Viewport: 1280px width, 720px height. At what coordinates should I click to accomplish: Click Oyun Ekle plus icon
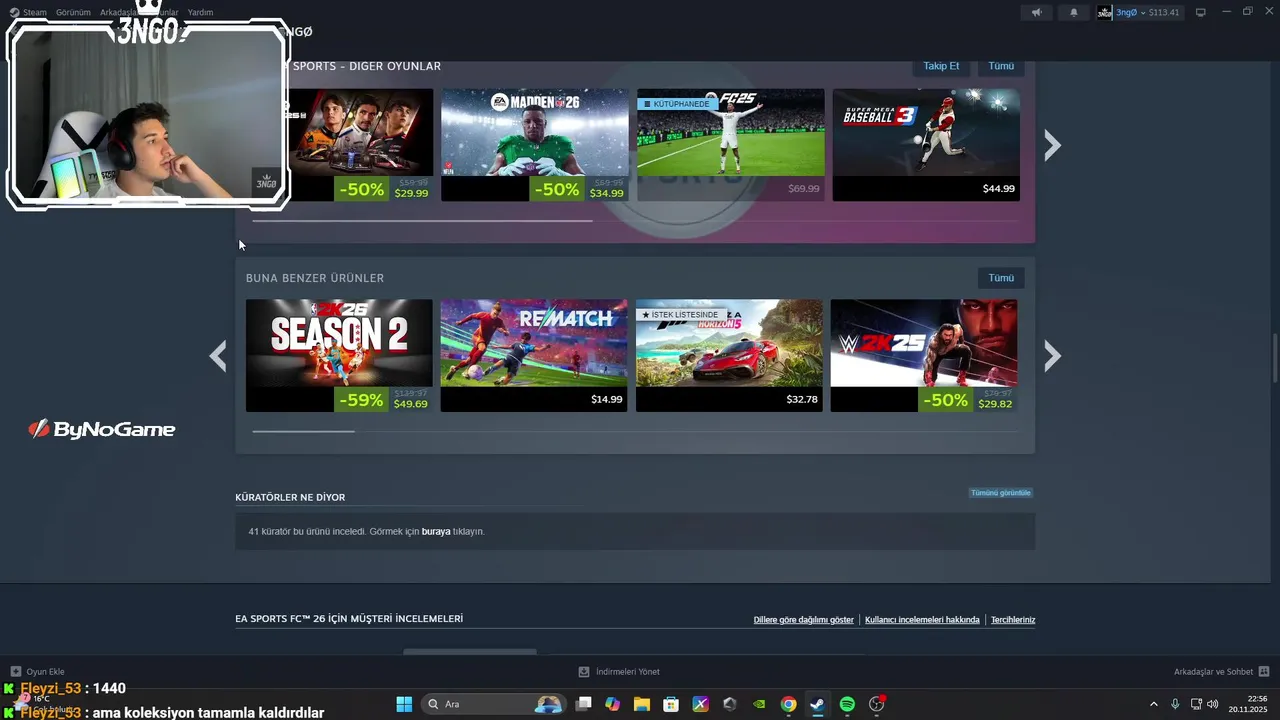15,672
